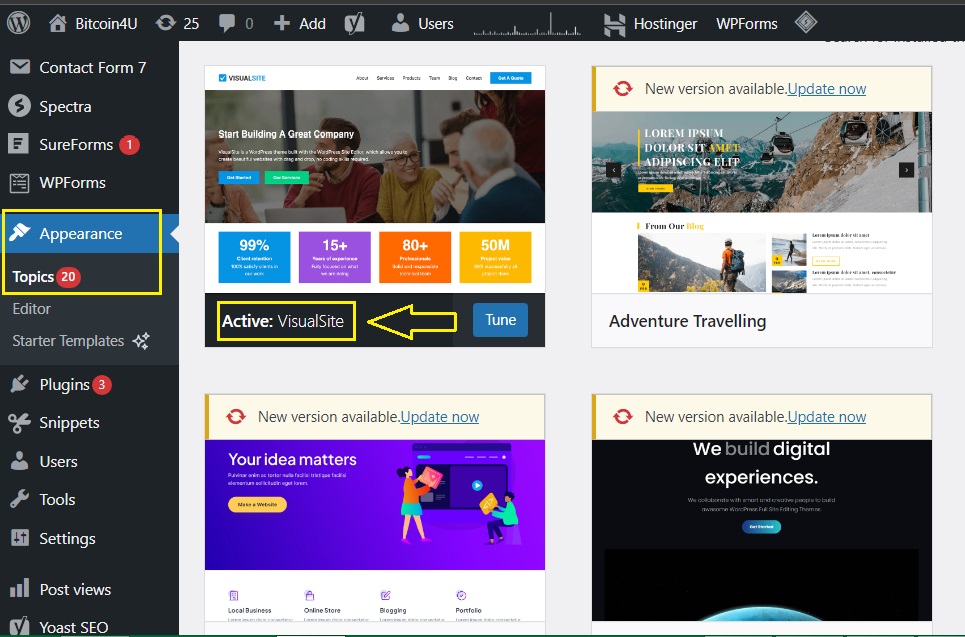Click Update now on purple idea theme
The width and height of the screenshot is (965, 637).
pyautogui.click(x=439, y=417)
